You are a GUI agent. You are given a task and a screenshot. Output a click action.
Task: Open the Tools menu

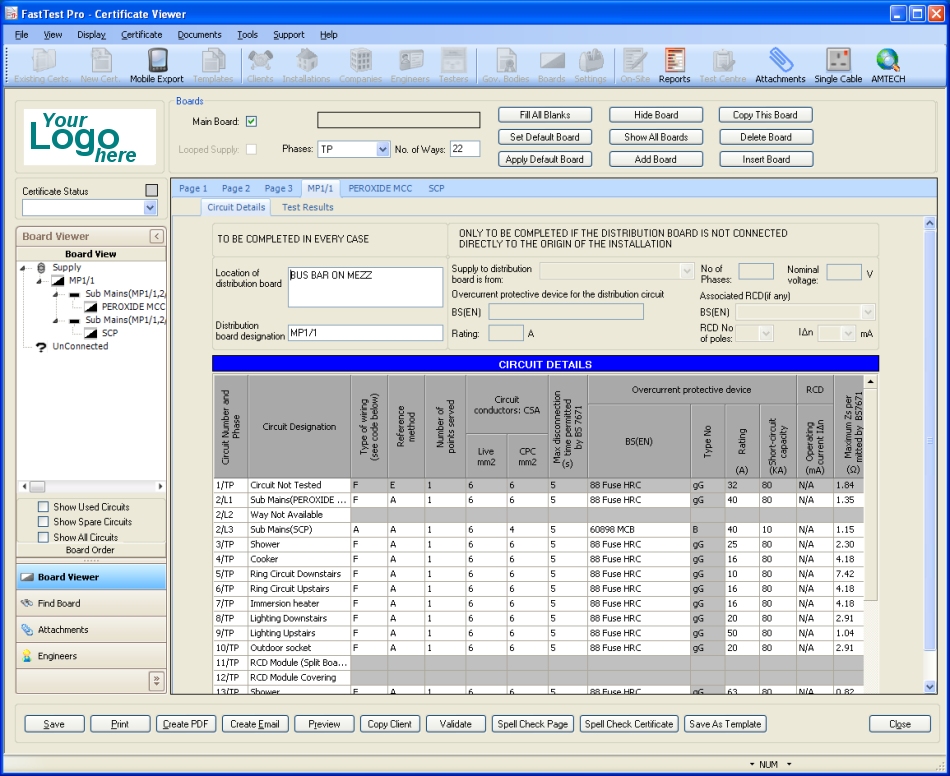click(247, 35)
